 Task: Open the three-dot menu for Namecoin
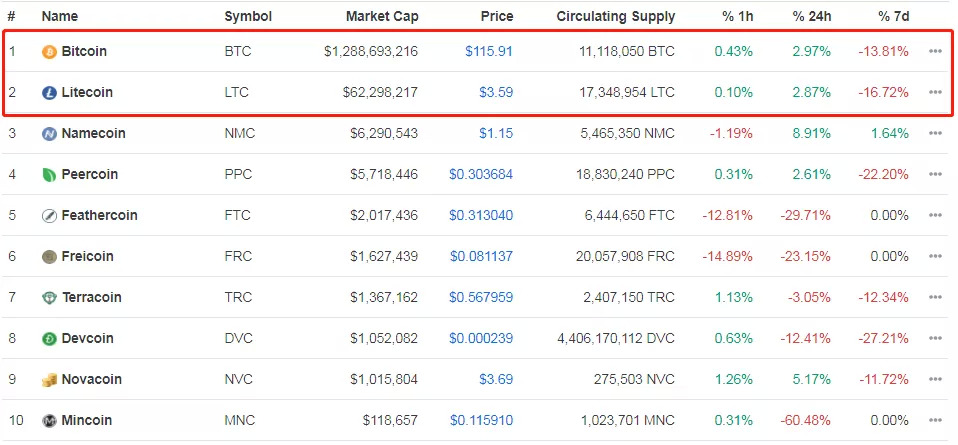[x=935, y=134]
